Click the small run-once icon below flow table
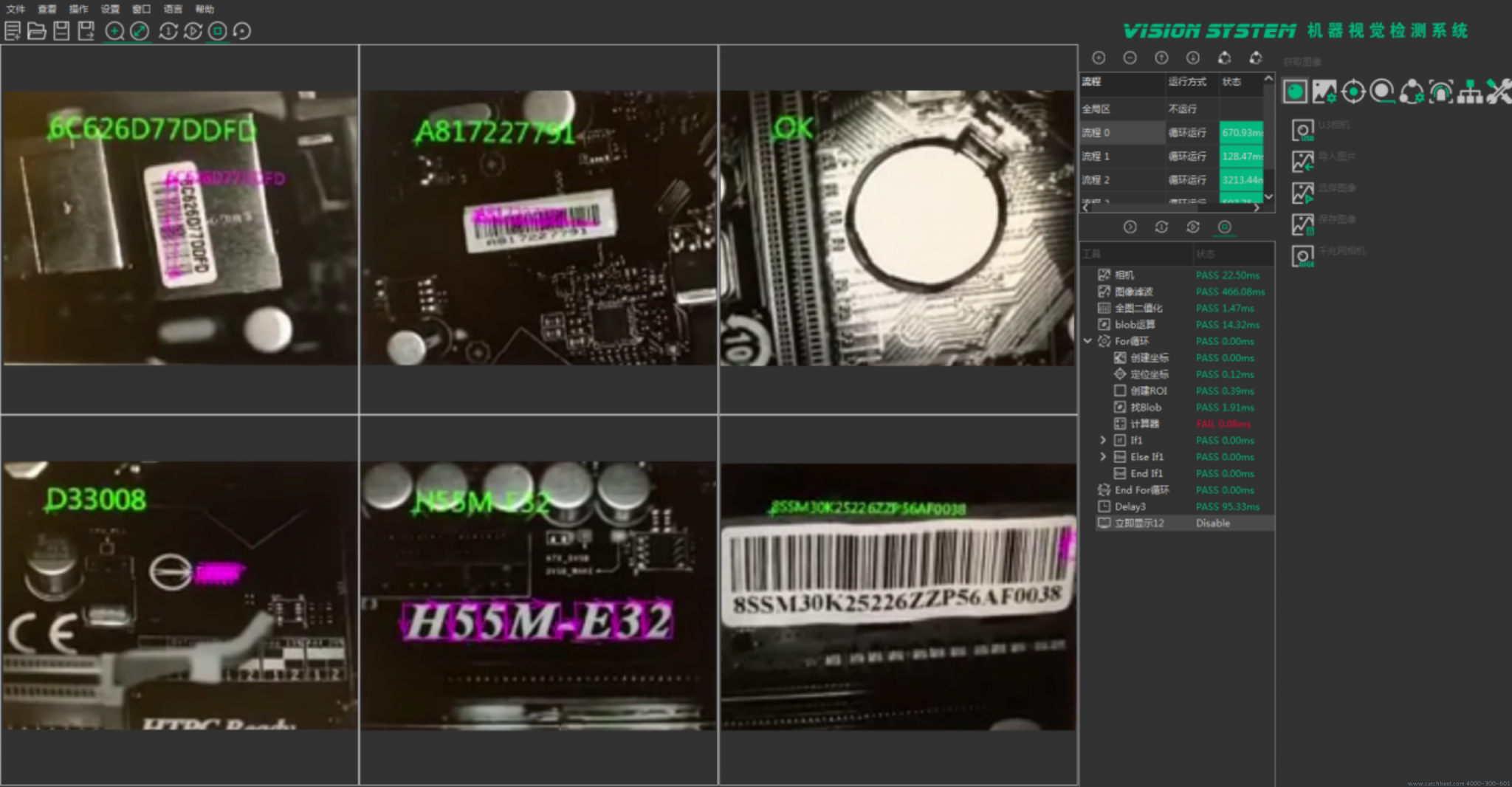The image size is (1512, 787). pos(1161,227)
